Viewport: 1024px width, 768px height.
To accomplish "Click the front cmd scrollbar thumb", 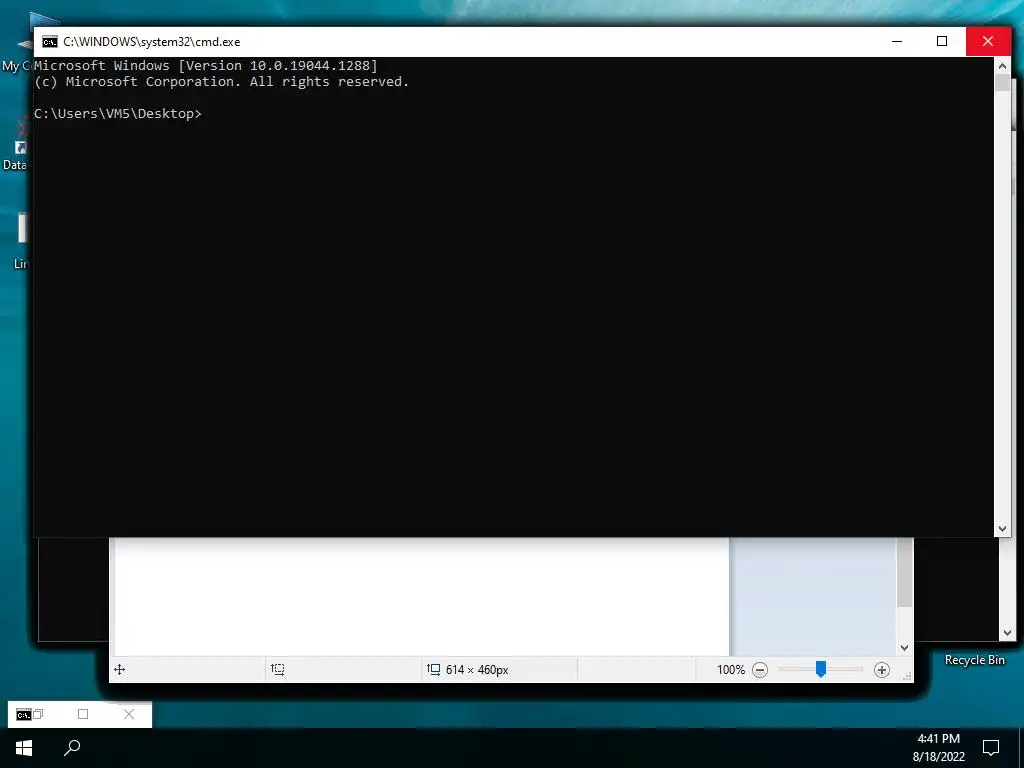I will click(x=1002, y=82).
